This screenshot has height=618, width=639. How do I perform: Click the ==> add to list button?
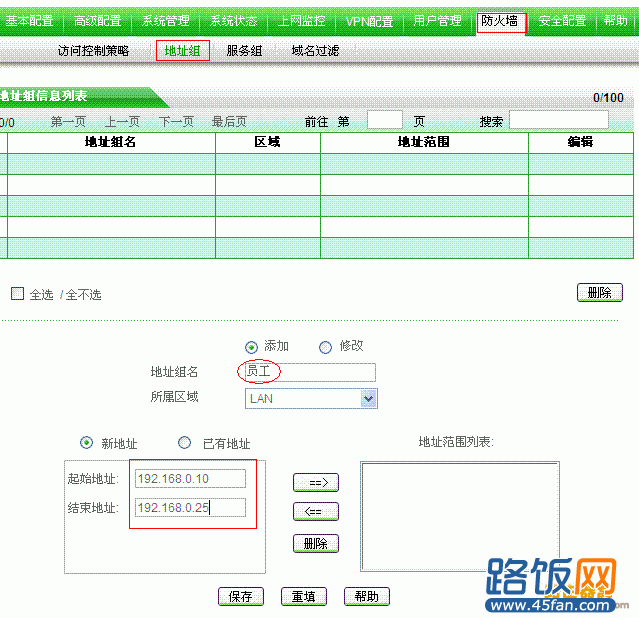316,483
